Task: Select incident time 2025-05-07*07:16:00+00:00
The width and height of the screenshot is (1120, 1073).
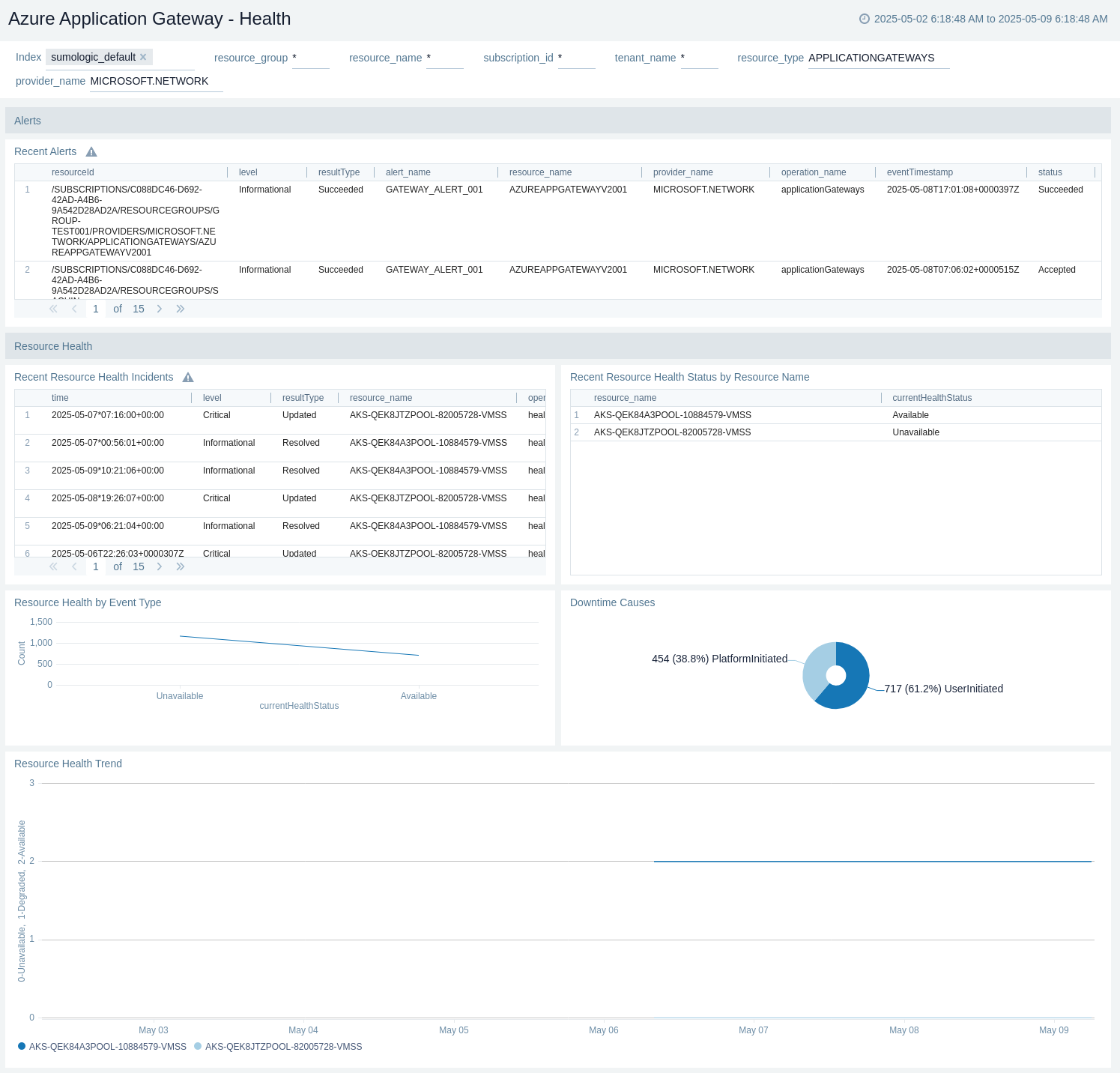Action: tap(107, 415)
